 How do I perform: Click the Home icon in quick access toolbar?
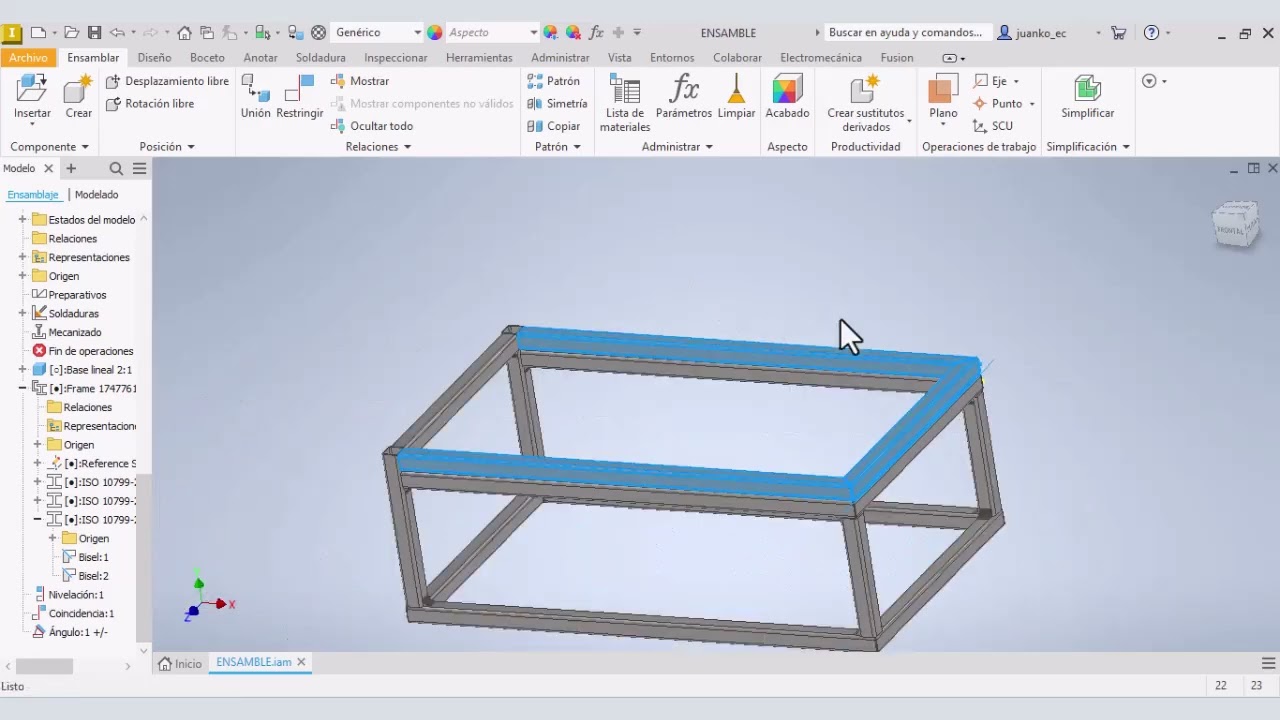tap(184, 33)
